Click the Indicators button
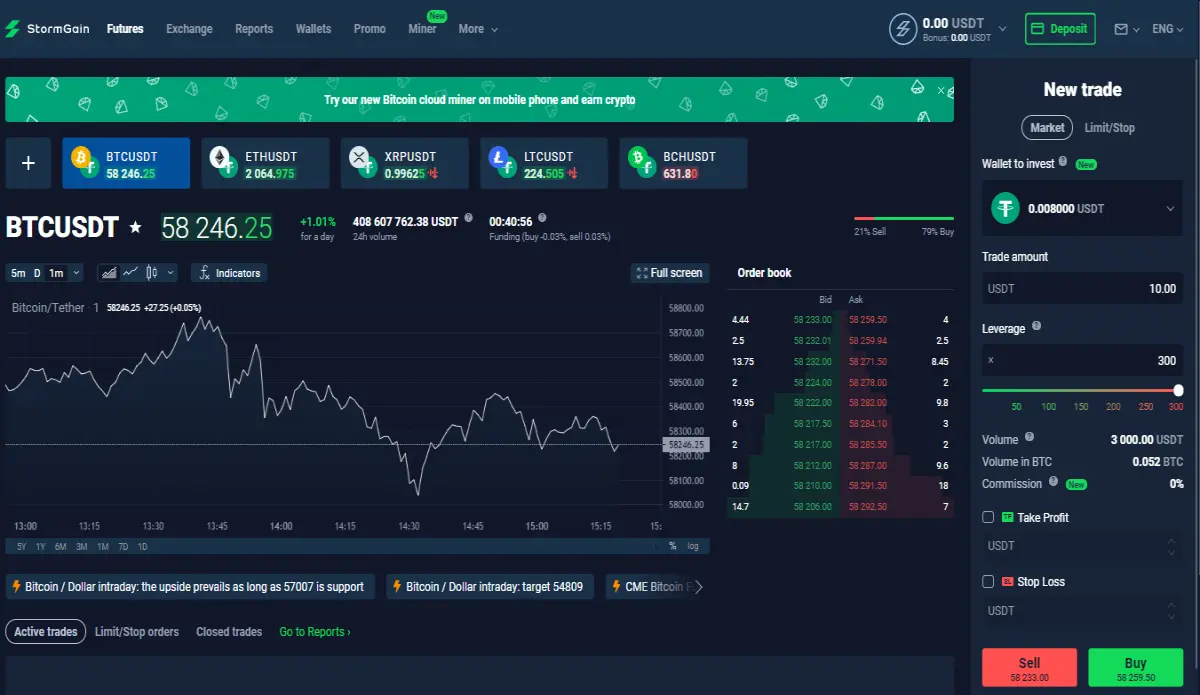 pos(228,273)
